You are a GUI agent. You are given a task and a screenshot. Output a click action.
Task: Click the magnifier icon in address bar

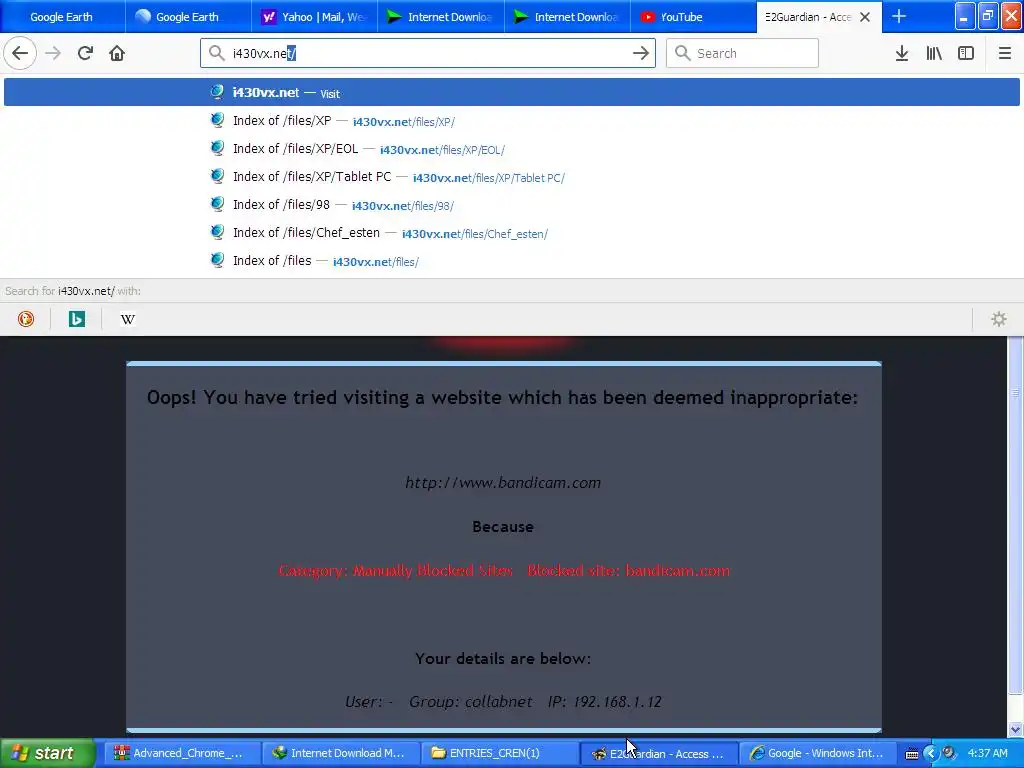(217, 53)
